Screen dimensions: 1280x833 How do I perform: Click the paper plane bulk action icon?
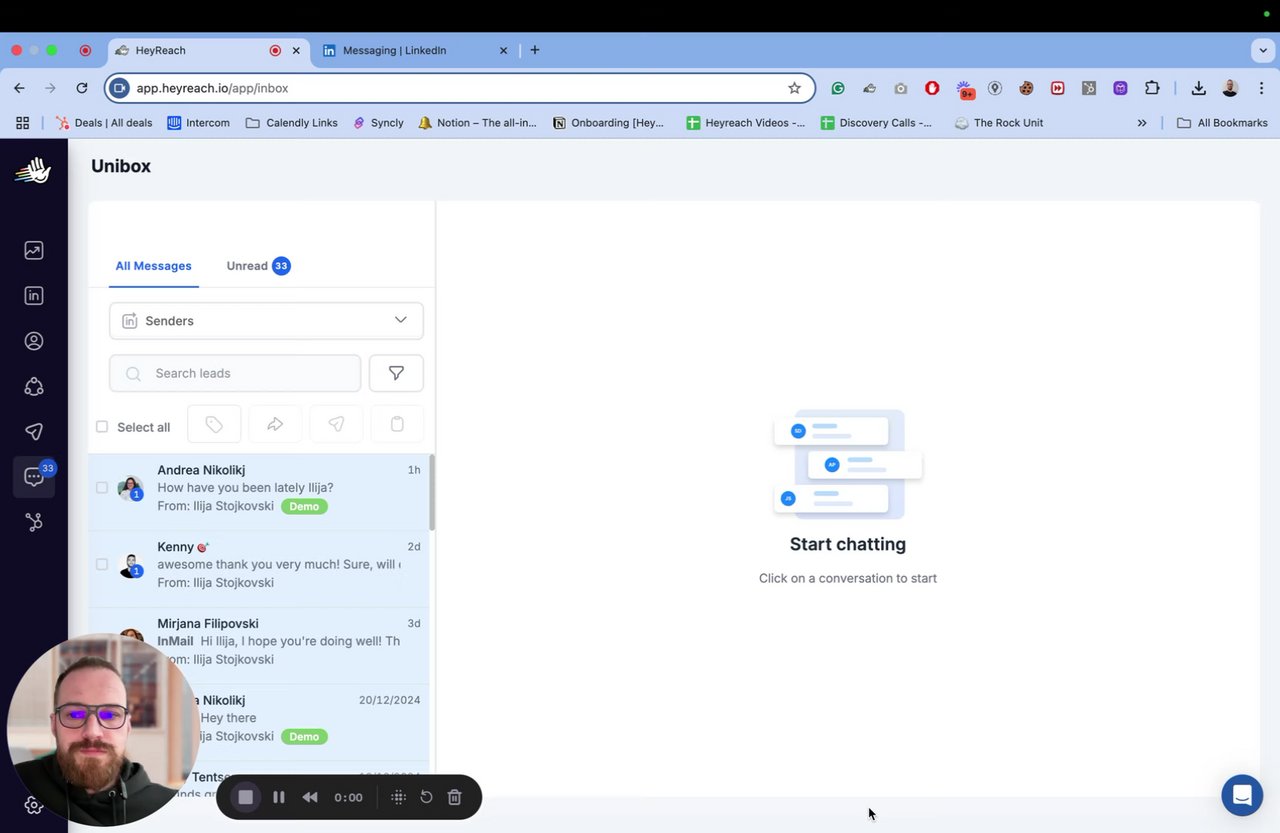pos(336,424)
